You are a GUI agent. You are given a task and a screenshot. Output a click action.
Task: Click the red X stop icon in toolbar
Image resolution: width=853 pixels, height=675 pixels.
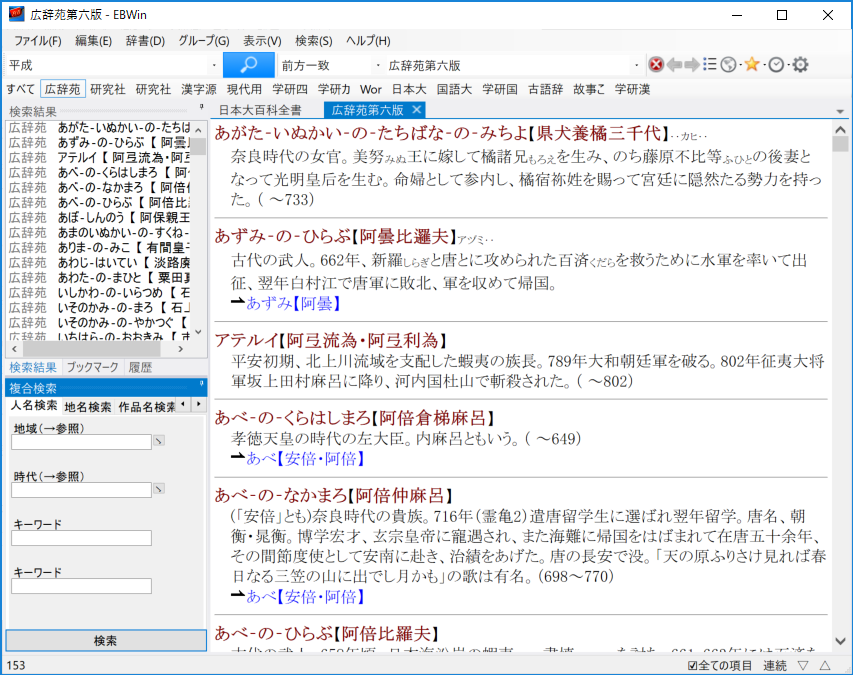click(x=657, y=65)
